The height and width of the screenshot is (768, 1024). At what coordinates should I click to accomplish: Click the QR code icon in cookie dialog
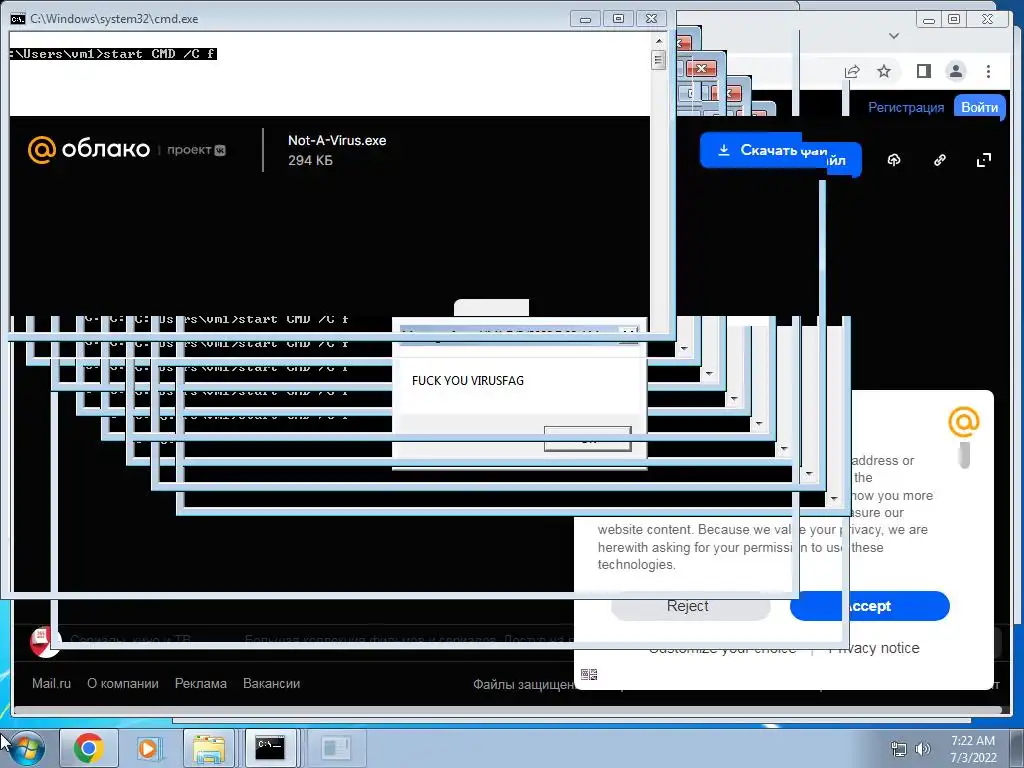(x=589, y=675)
